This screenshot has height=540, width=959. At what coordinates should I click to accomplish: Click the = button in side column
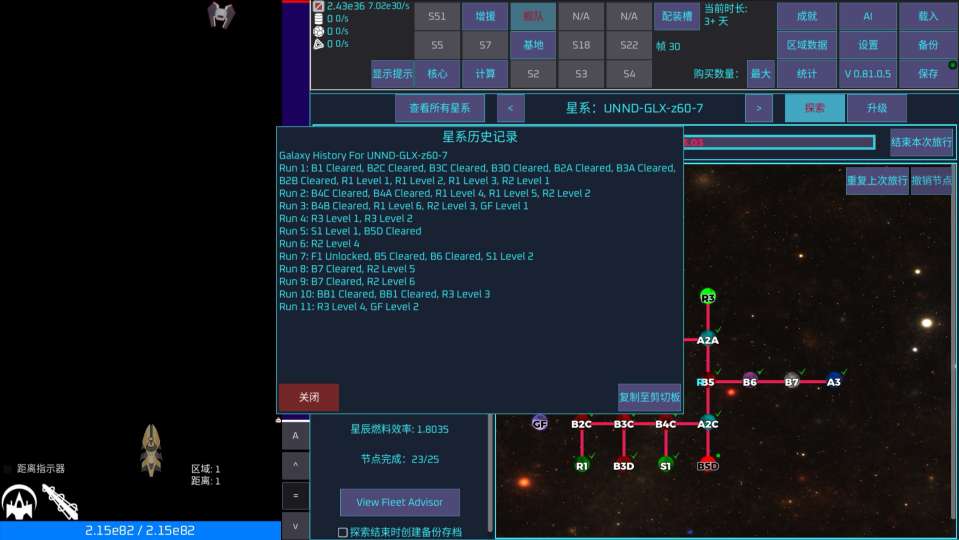(295, 495)
